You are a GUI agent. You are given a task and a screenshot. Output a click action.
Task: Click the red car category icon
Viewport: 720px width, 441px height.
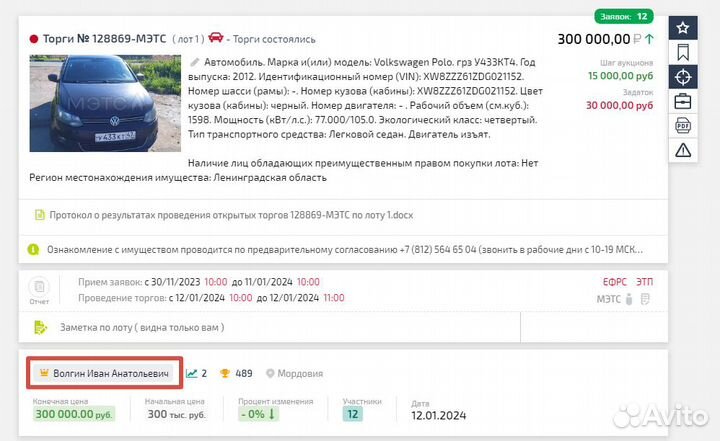(216, 37)
